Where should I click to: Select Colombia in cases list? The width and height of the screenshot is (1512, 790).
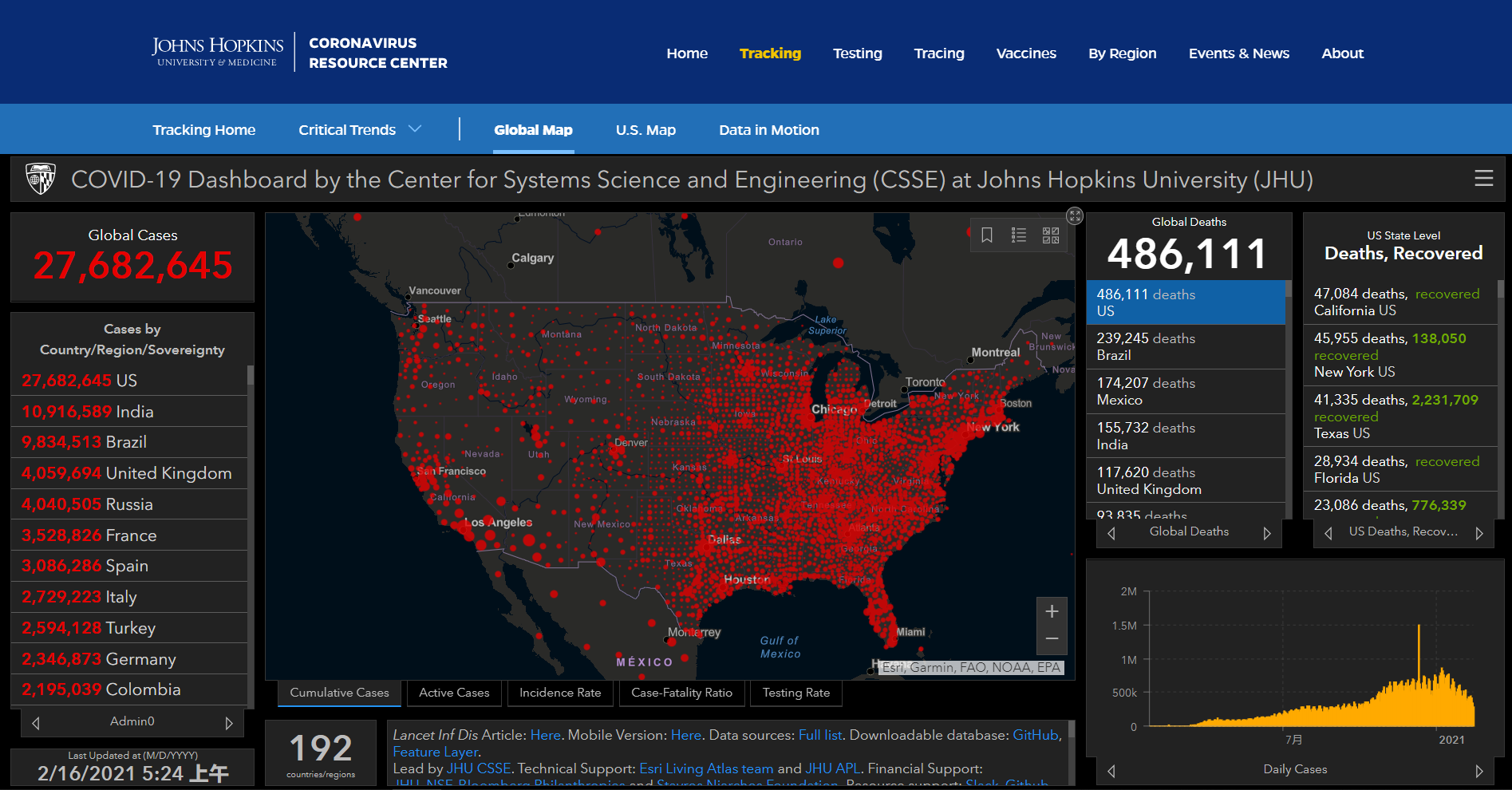129,689
